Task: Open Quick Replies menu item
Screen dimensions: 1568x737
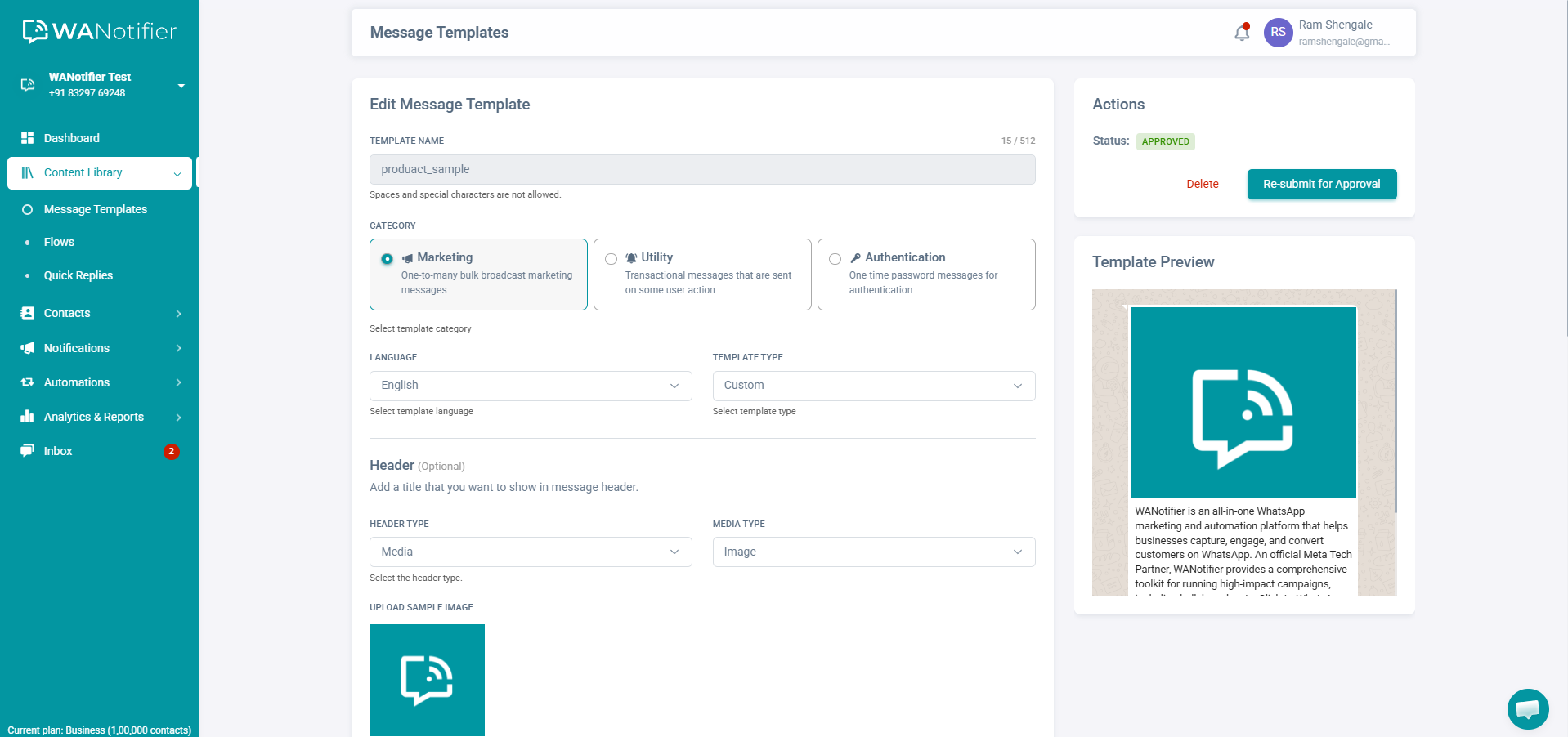Action: click(x=78, y=275)
